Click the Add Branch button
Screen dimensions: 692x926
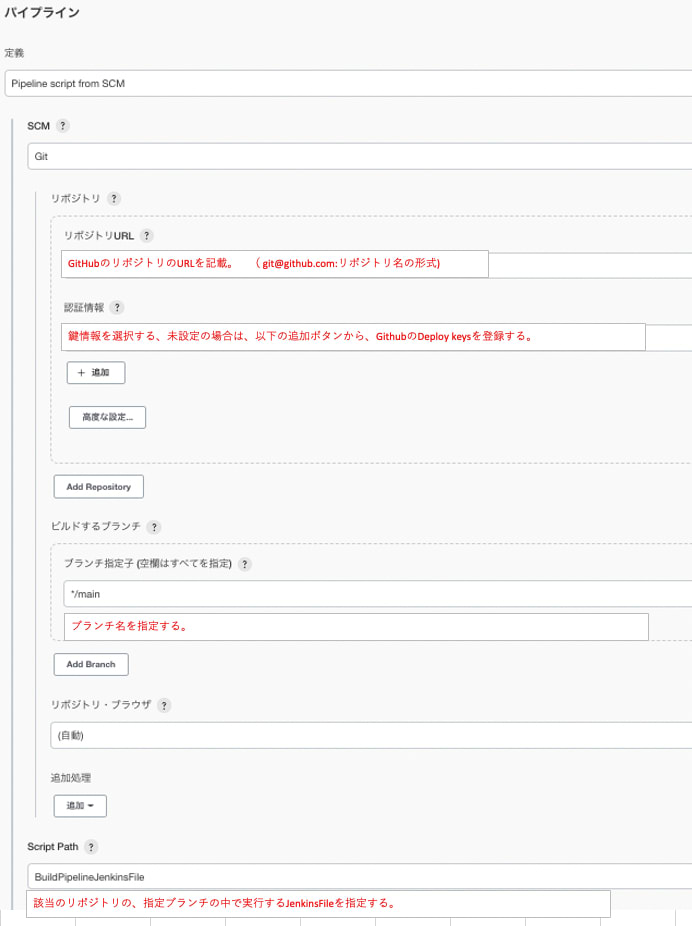(x=91, y=664)
